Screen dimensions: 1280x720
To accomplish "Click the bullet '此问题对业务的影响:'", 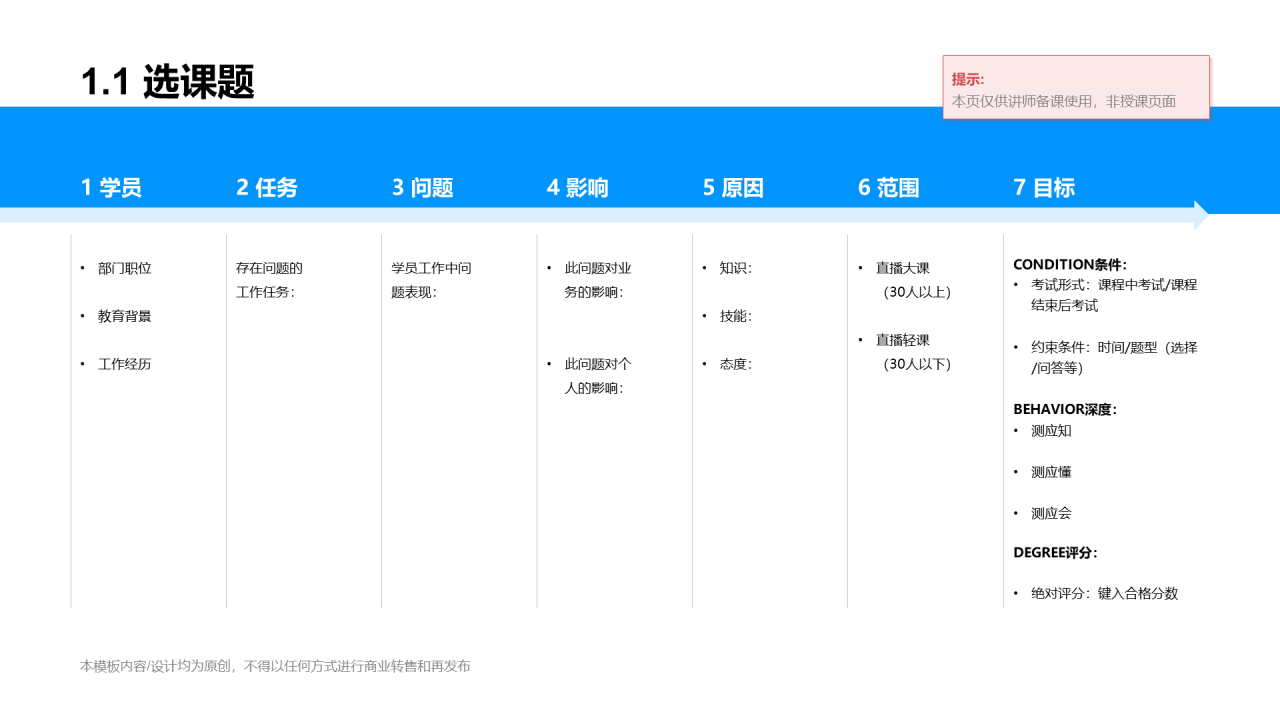I will pyautogui.click(x=598, y=280).
